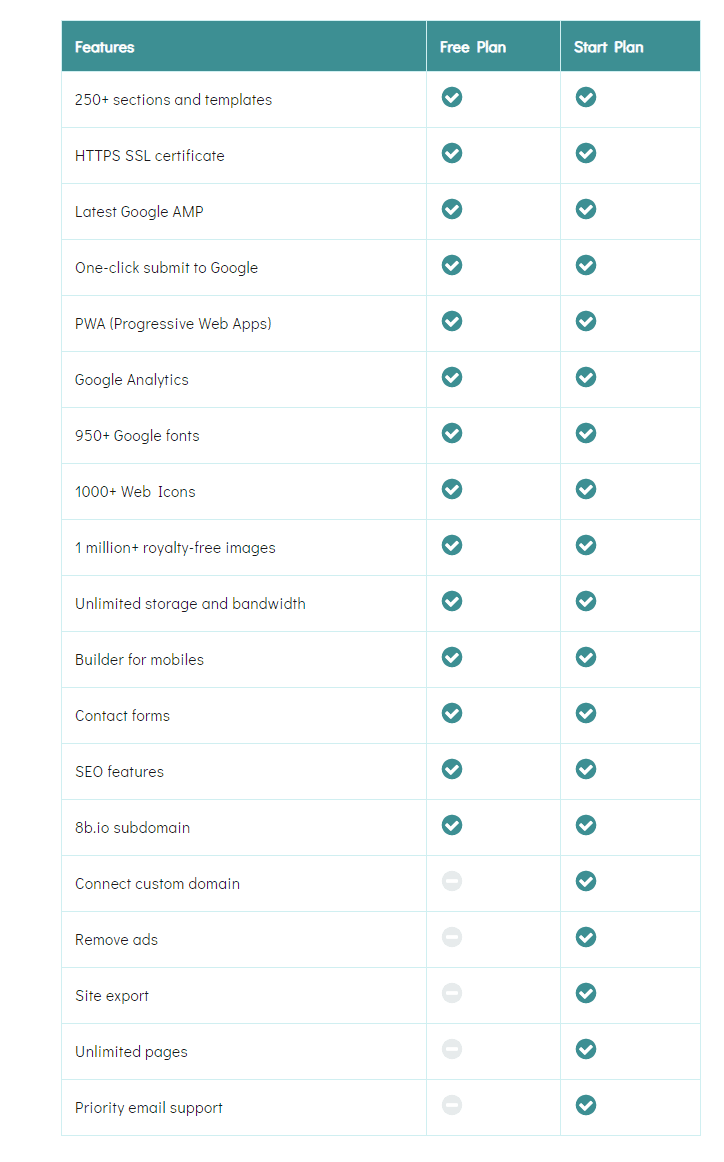Click the Free Plan unavailable icon for Site export
The image size is (724, 1162).
click(x=452, y=993)
